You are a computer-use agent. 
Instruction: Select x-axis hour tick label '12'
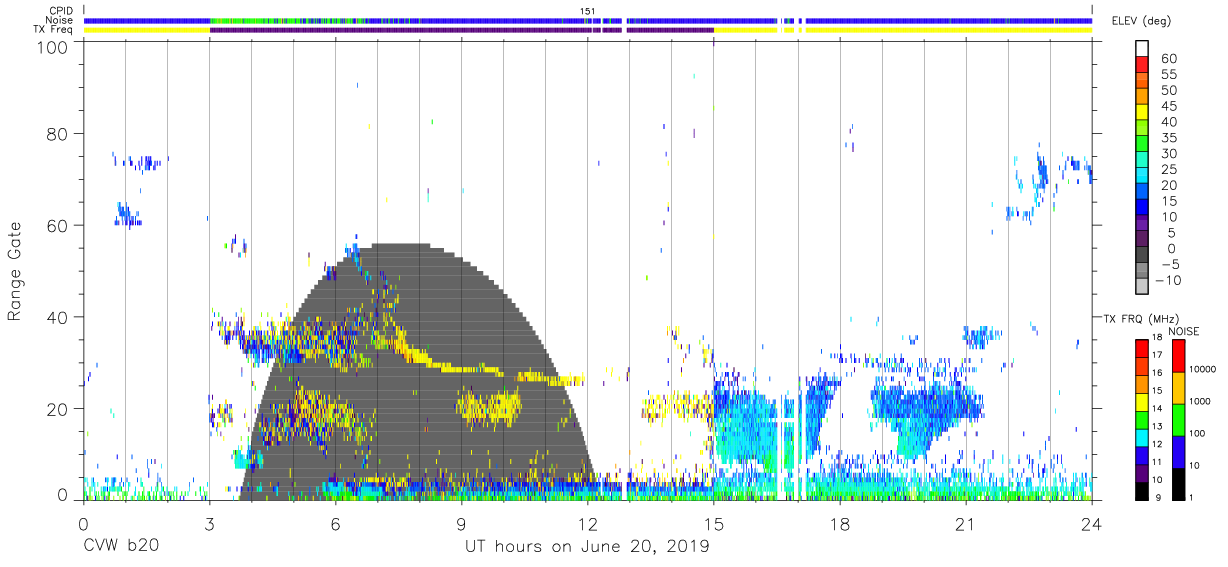pos(588,525)
